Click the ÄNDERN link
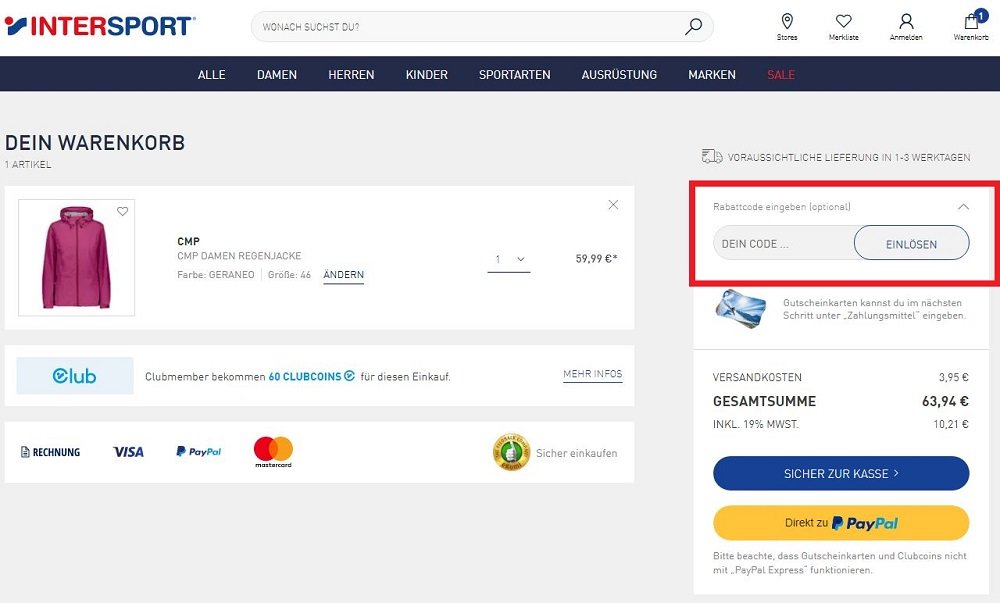Image resolution: width=1000 pixels, height=603 pixels. [x=343, y=275]
